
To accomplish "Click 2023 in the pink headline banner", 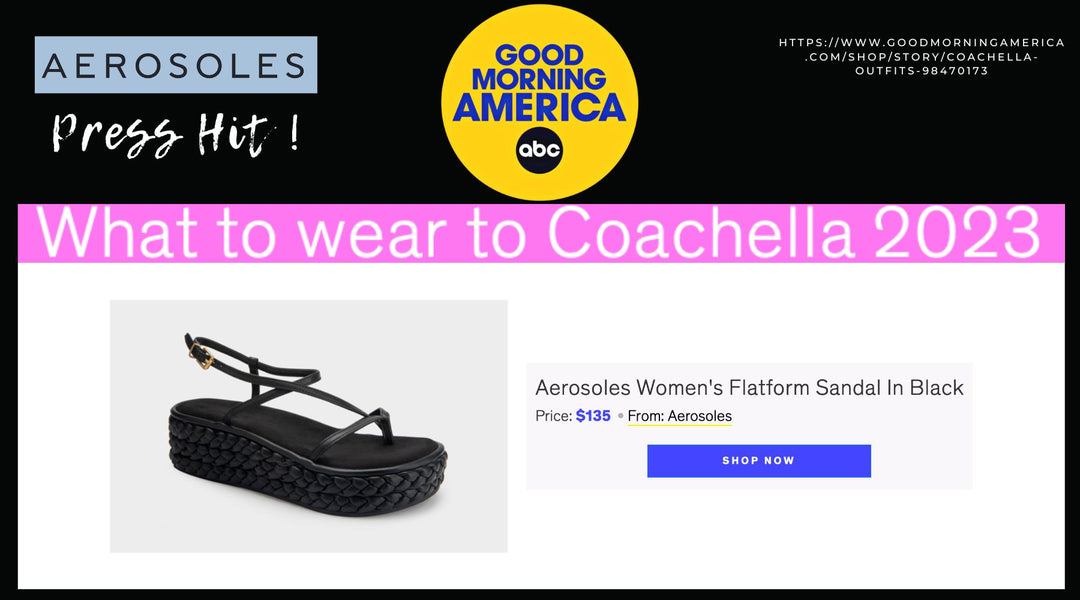I will [x=956, y=233].
